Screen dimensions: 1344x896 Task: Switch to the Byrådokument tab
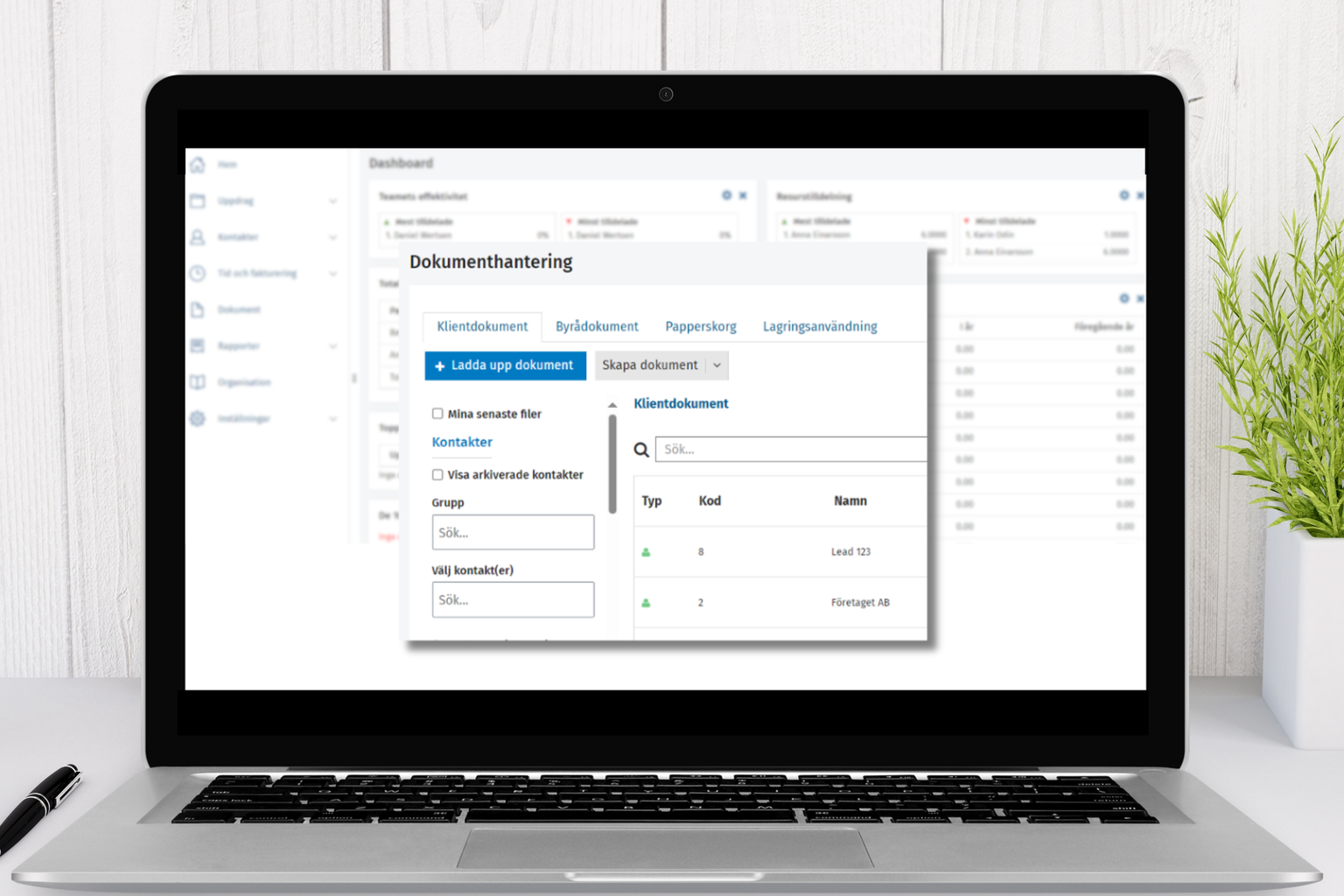(597, 326)
